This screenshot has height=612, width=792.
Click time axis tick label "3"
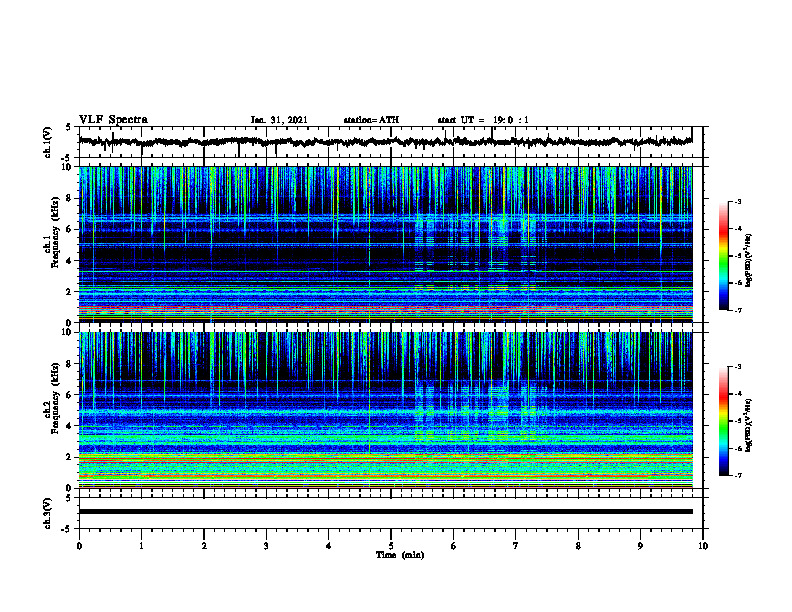tap(266, 546)
